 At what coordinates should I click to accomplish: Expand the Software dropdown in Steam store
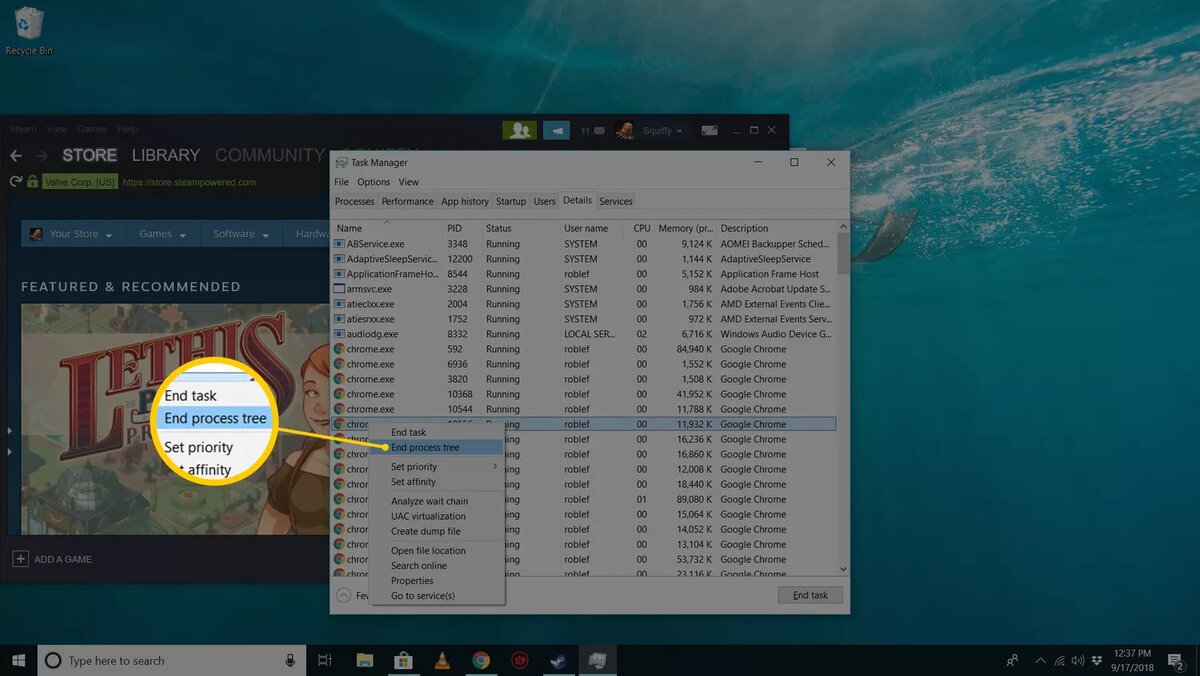pyautogui.click(x=240, y=234)
